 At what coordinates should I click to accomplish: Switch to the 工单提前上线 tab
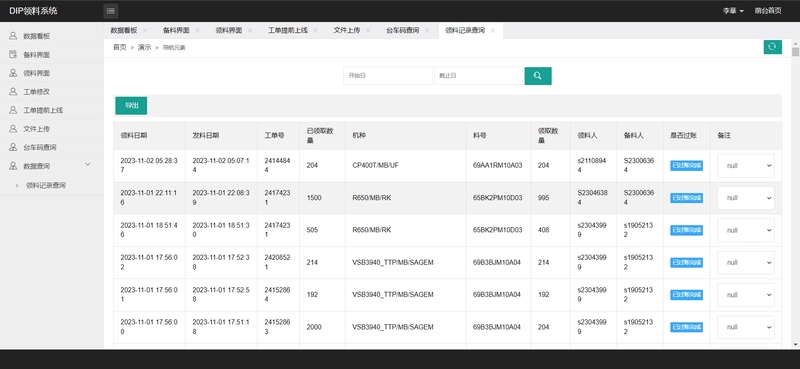[x=288, y=31]
